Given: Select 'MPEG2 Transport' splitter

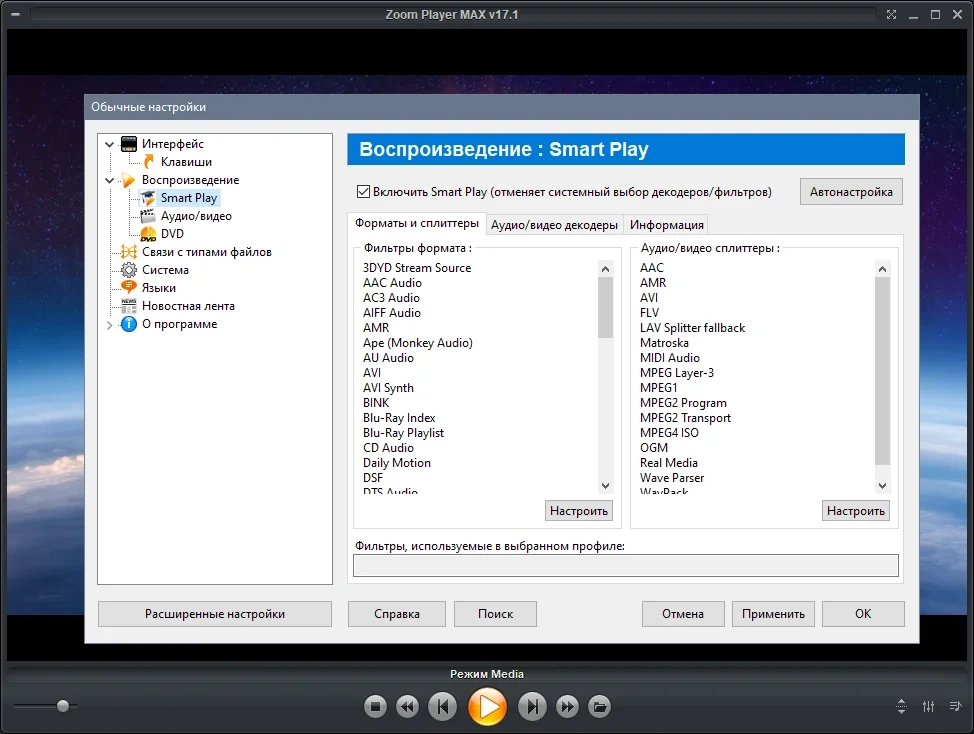Looking at the screenshot, I should point(685,418).
